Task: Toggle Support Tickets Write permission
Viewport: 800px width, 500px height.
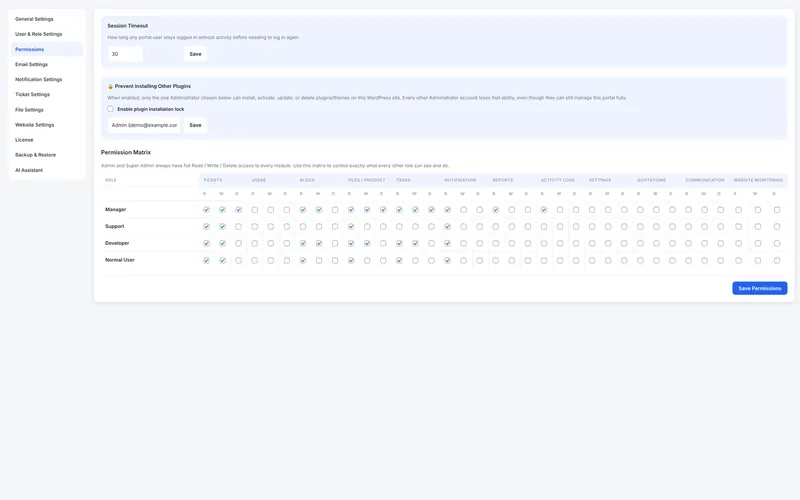Action: [222, 227]
